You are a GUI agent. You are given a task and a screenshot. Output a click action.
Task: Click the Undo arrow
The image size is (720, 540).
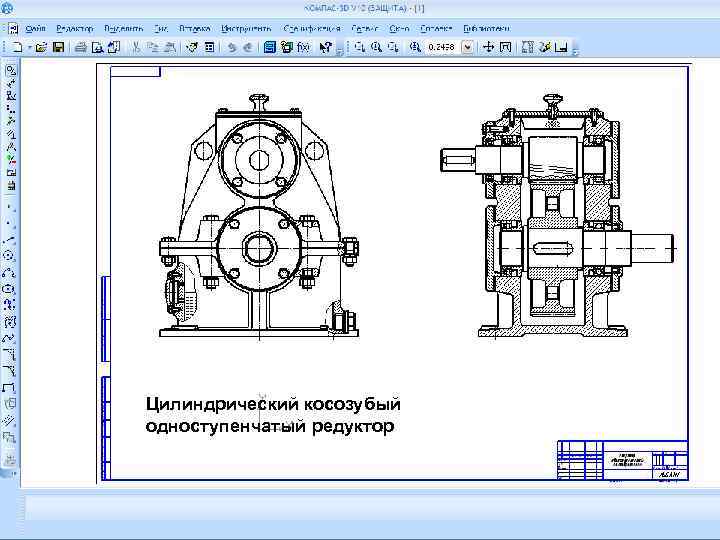pyautogui.click(x=232, y=47)
